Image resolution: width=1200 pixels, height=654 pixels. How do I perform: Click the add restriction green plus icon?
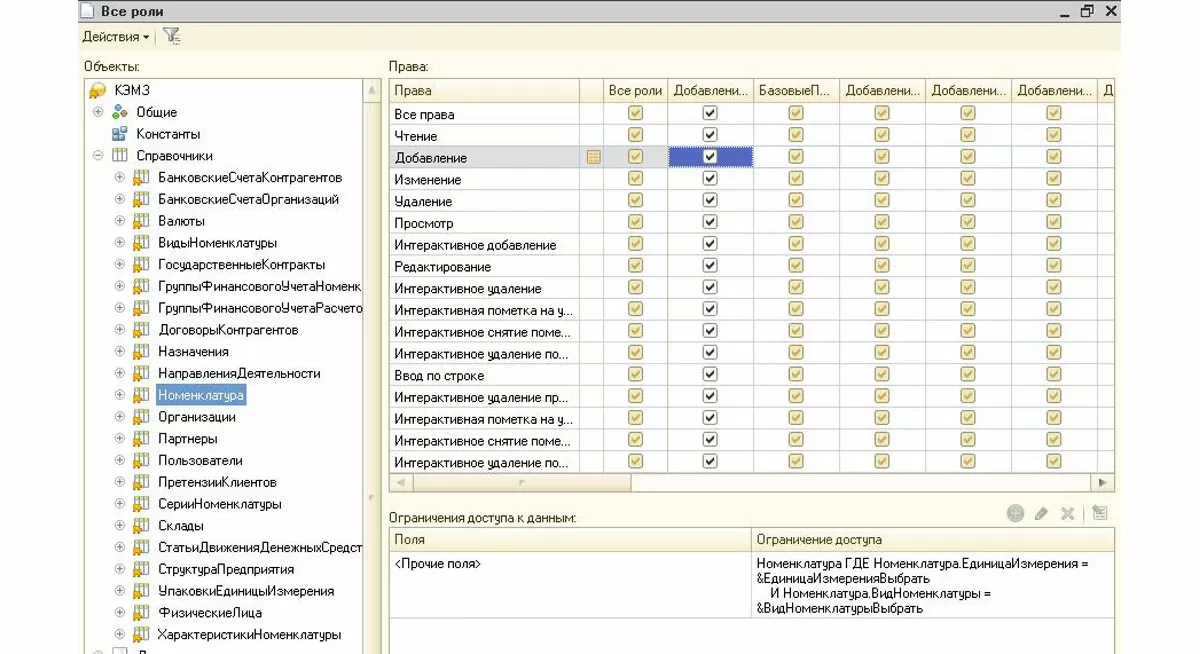pyautogui.click(x=1015, y=513)
